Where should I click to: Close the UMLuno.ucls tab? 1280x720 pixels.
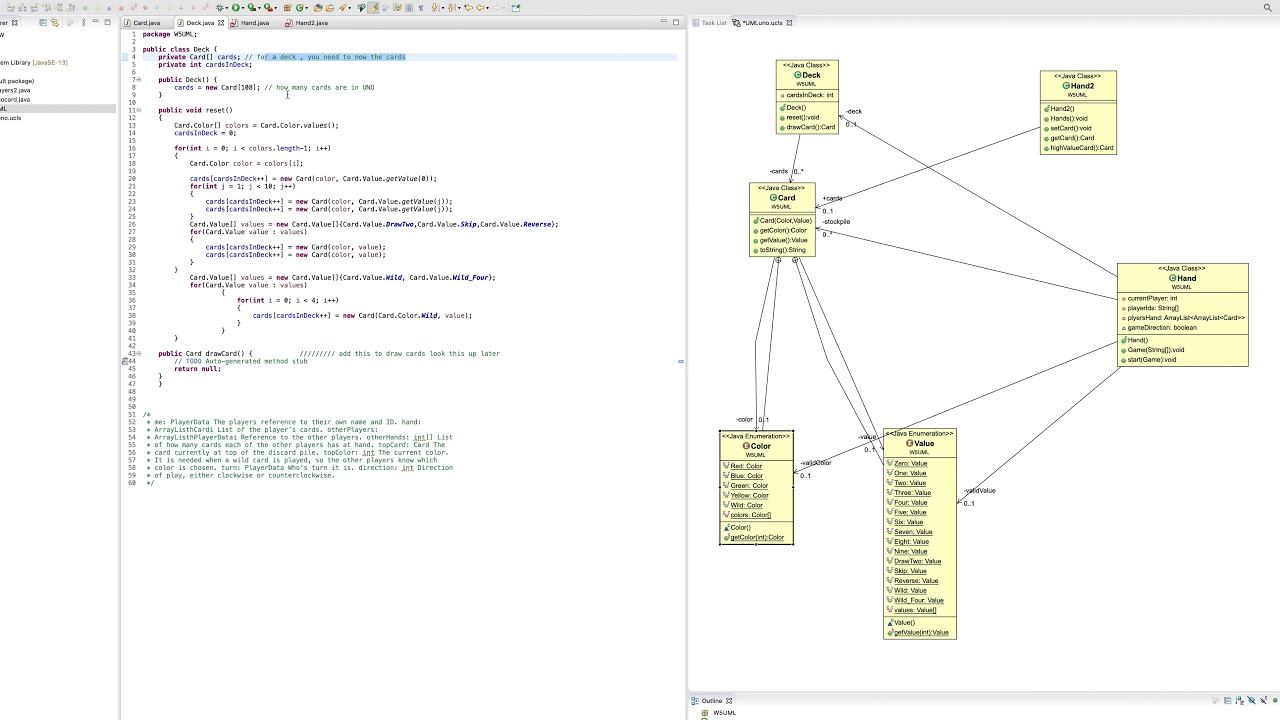pos(789,23)
